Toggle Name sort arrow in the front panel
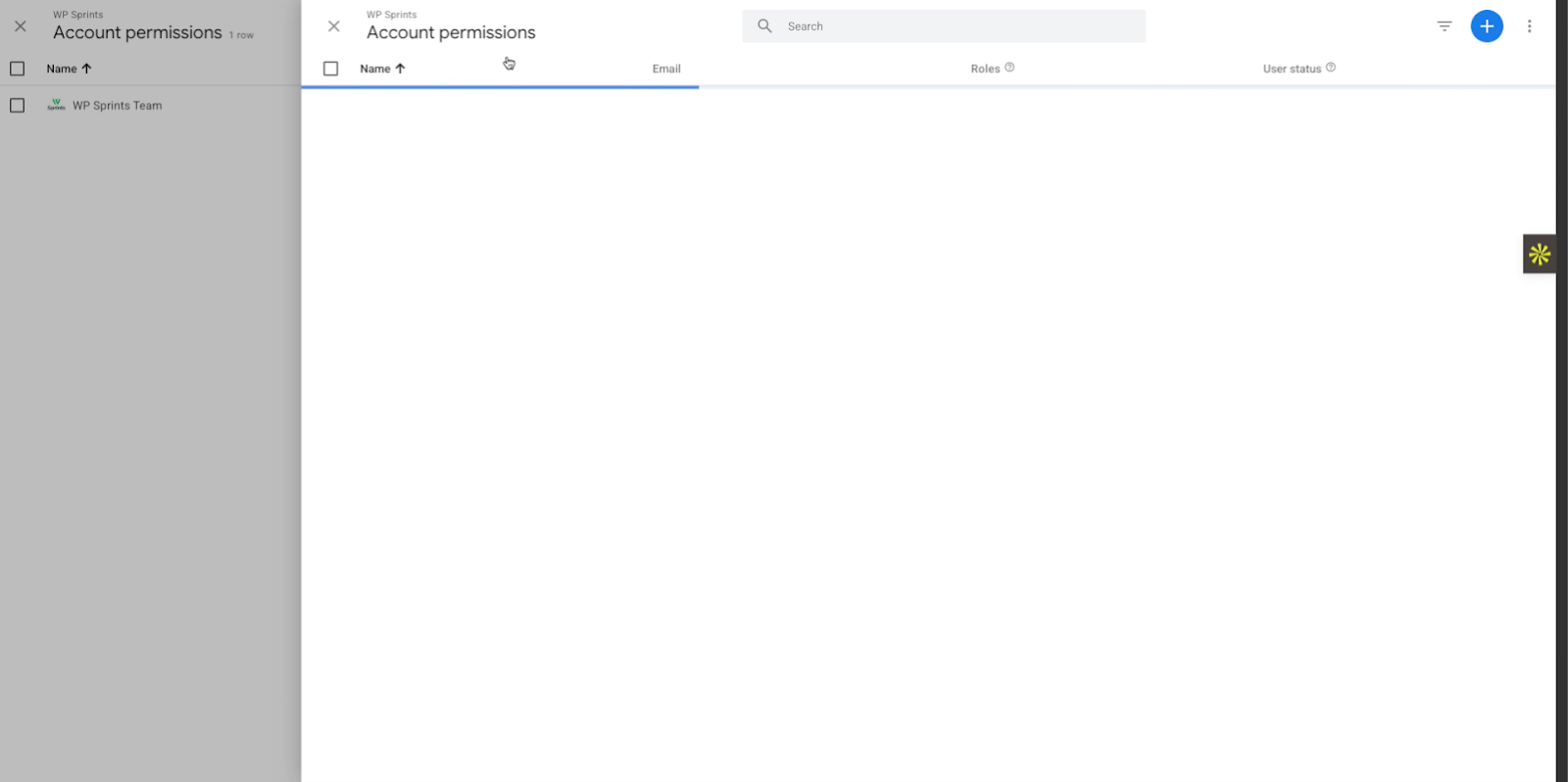 click(400, 69)
